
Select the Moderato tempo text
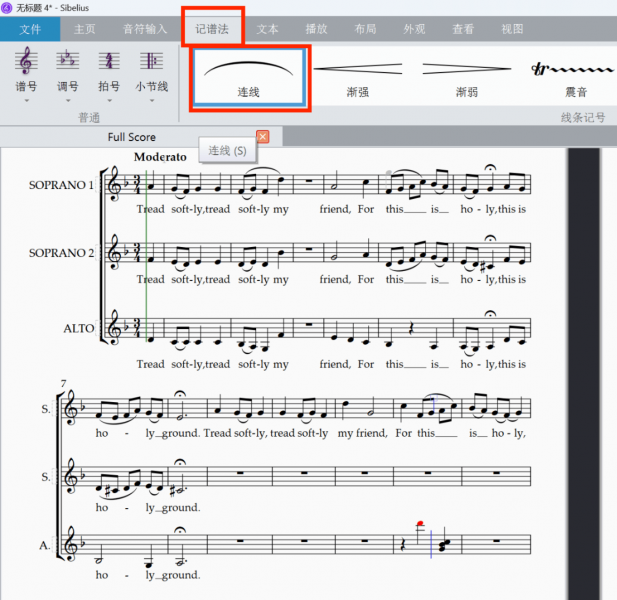tap(160, 157)
